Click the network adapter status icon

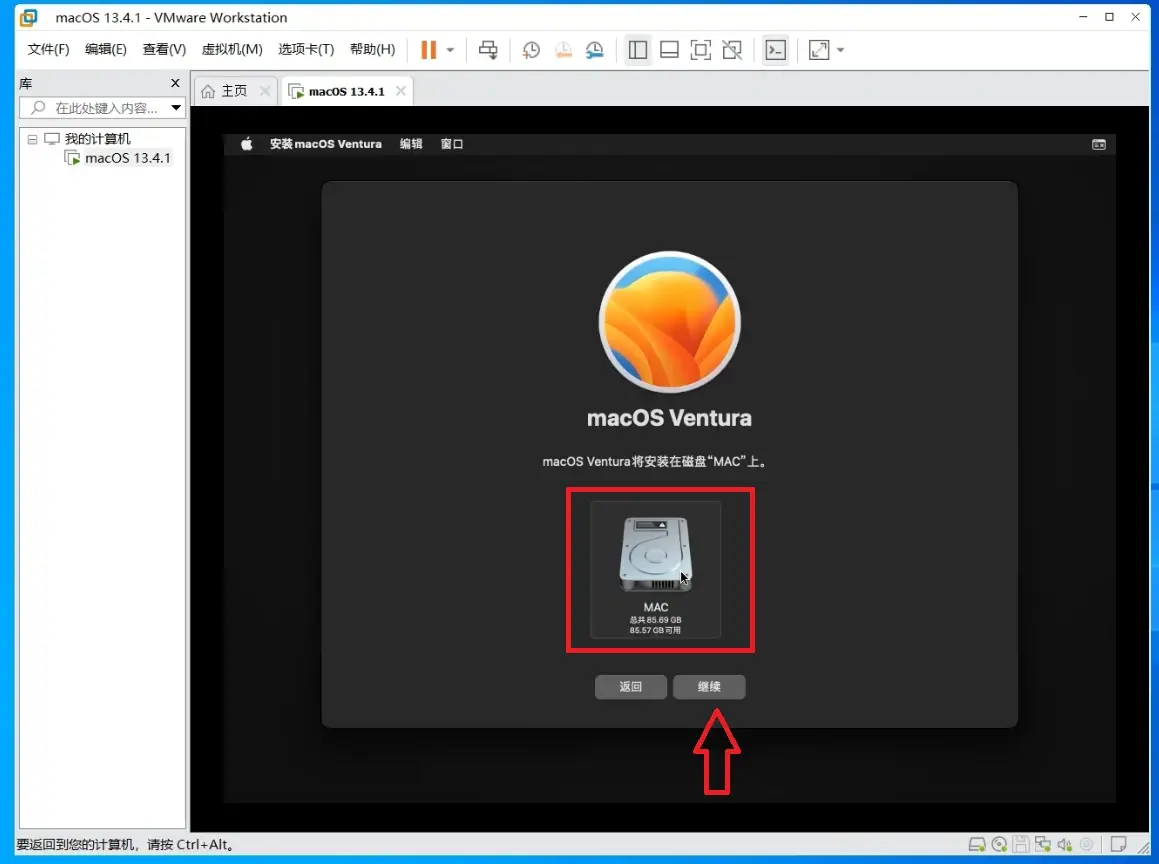click(1043, 844)
